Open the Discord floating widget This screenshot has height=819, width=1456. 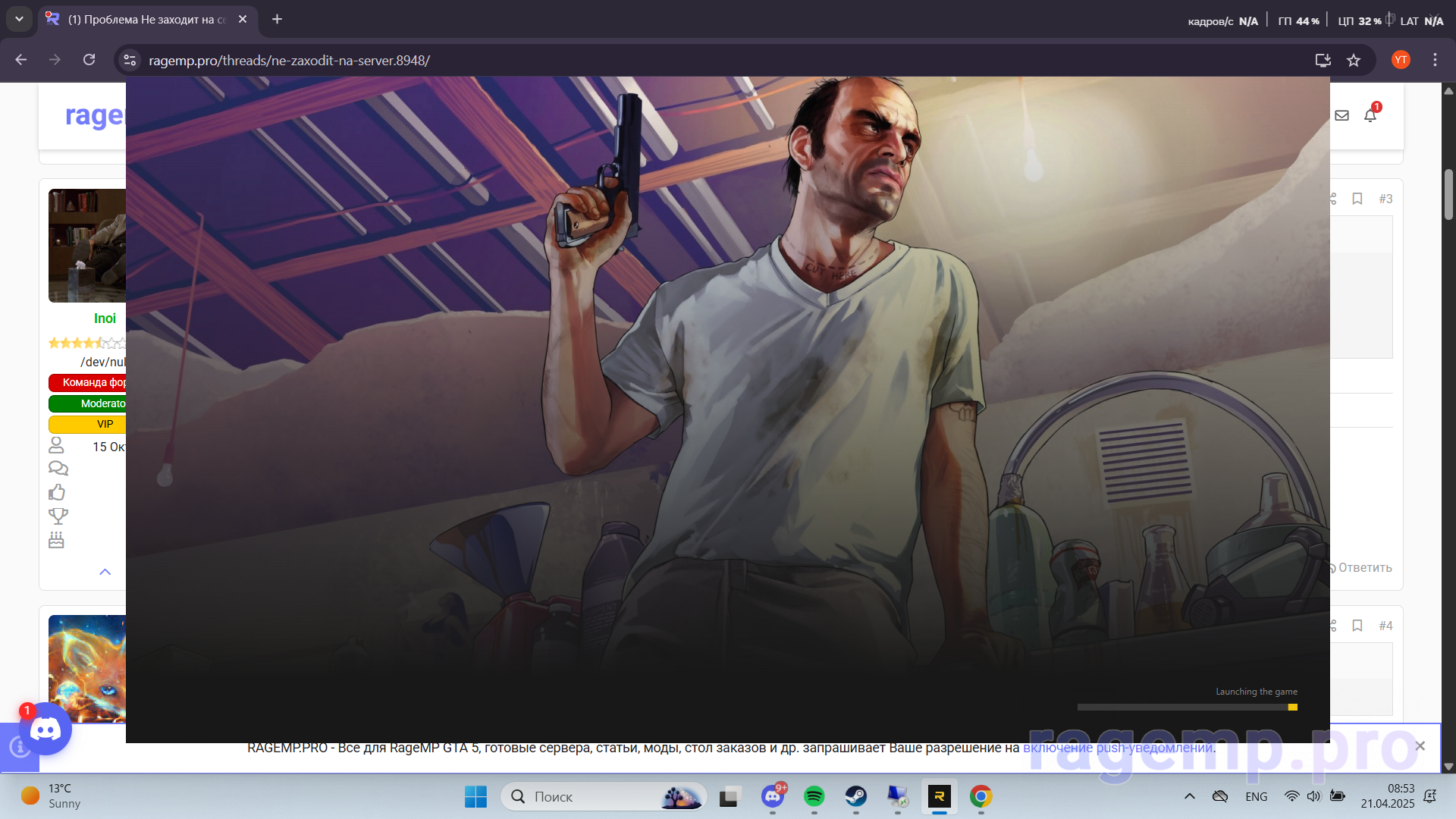[x=45, y=730]
